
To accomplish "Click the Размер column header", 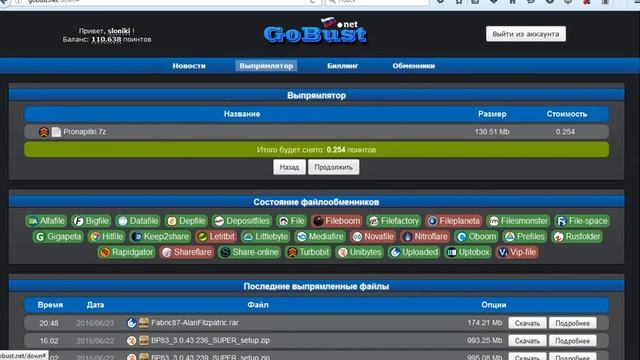I will pyautogui.click(x=492, y=114).
